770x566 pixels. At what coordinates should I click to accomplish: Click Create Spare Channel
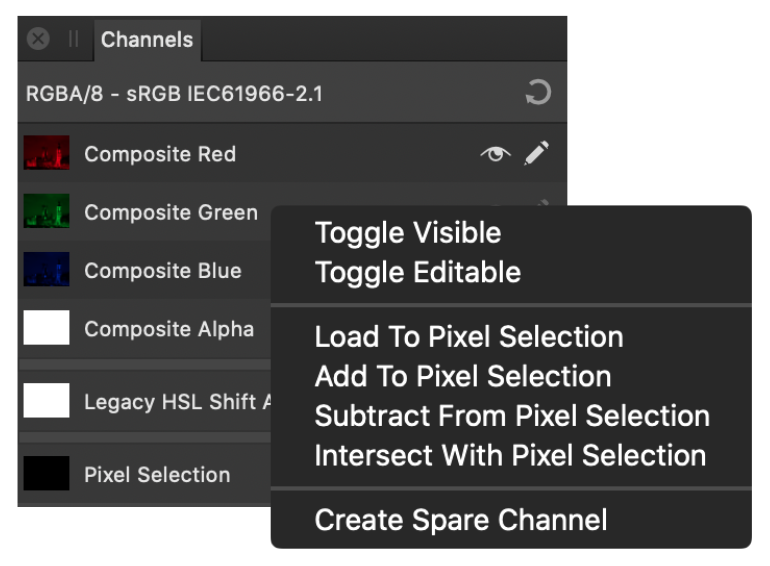tap(461, 520)
